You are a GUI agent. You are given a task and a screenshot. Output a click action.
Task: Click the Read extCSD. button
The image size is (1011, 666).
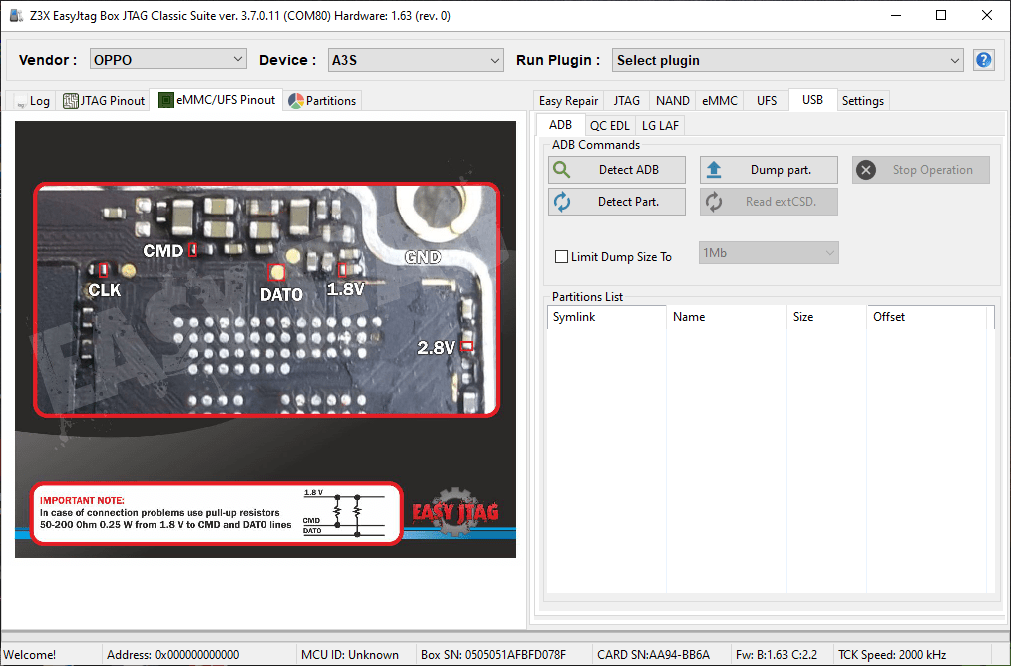click(769, 202)
